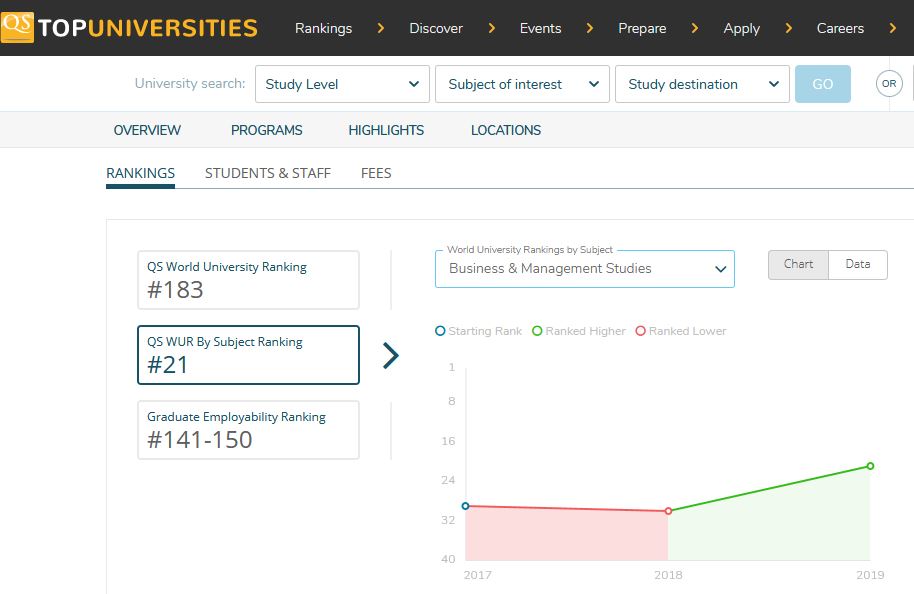Image resolution: width=914 pixels, height=594 pixels.
Task: Expand arrow next to Rankings
Action: click(x=381, y=28)
